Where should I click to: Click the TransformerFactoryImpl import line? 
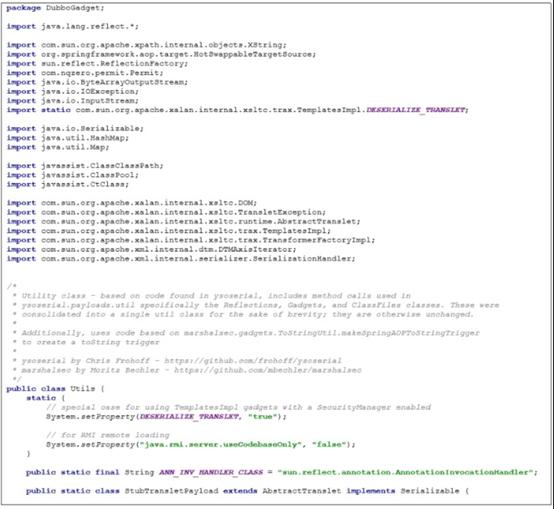tap(191, 240)
